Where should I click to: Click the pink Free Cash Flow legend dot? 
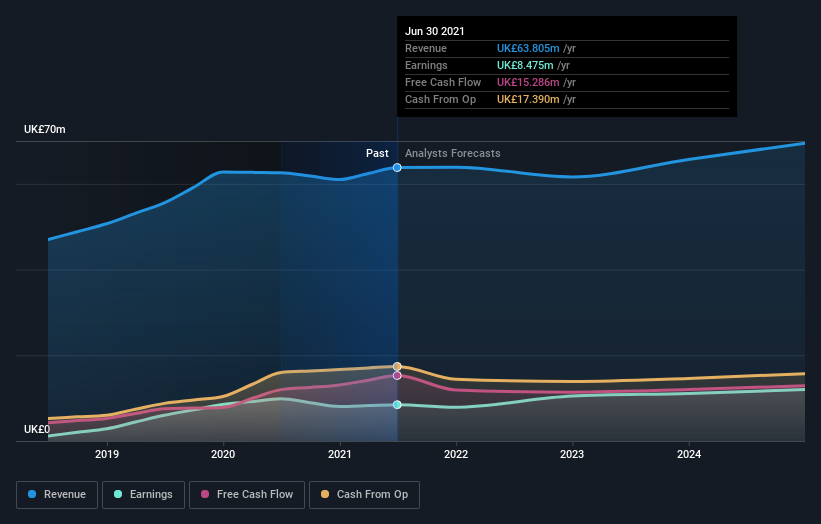click(205, 494)
